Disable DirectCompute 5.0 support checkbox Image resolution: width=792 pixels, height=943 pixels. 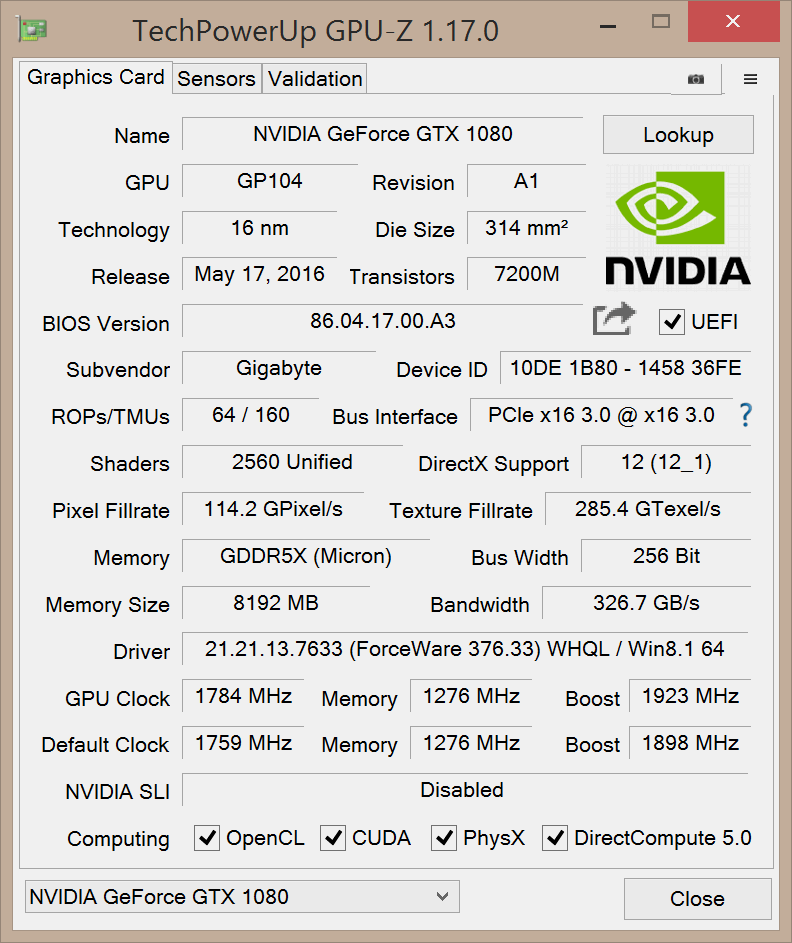(x=555, y=838)
